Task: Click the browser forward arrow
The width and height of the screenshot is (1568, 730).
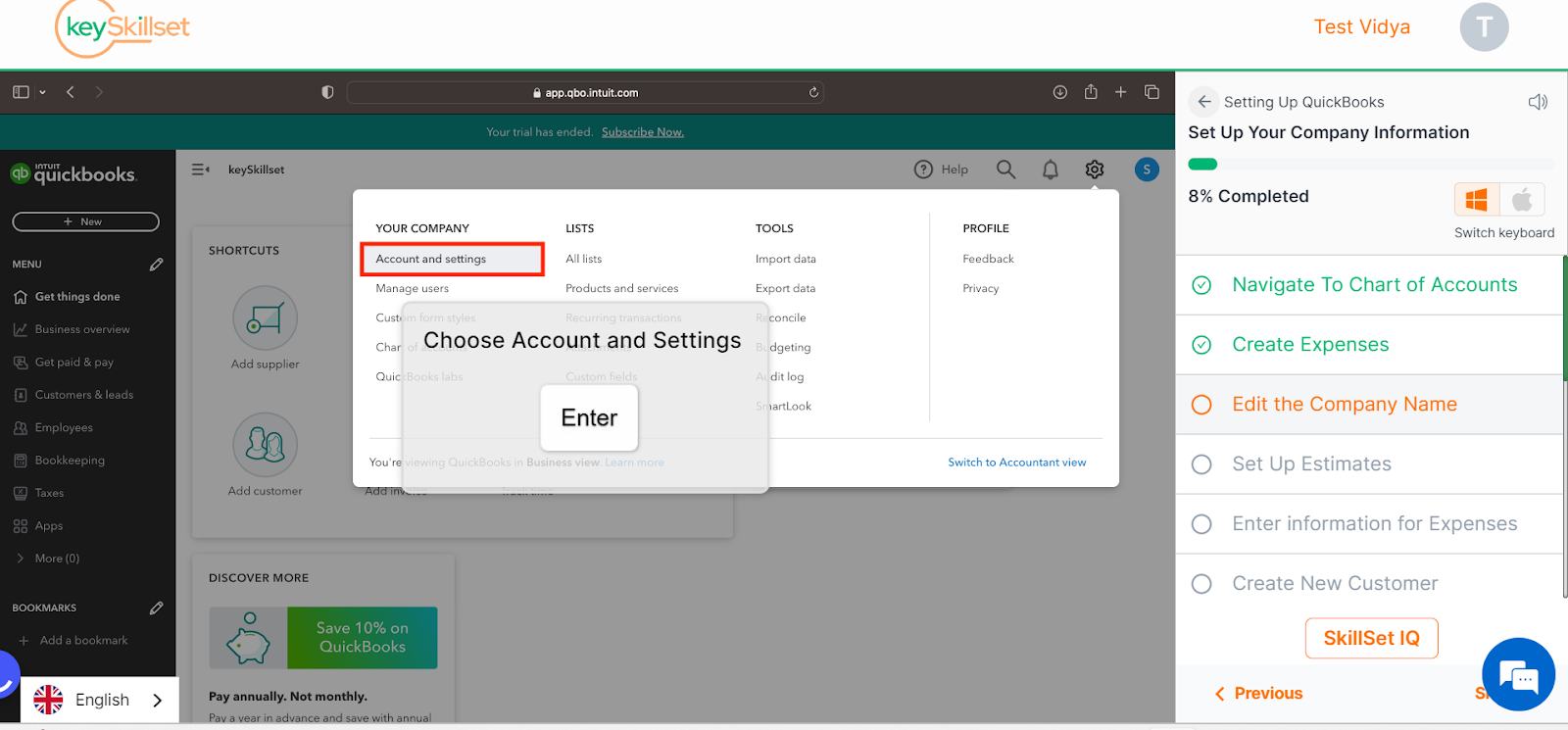Action: point(99,92)
